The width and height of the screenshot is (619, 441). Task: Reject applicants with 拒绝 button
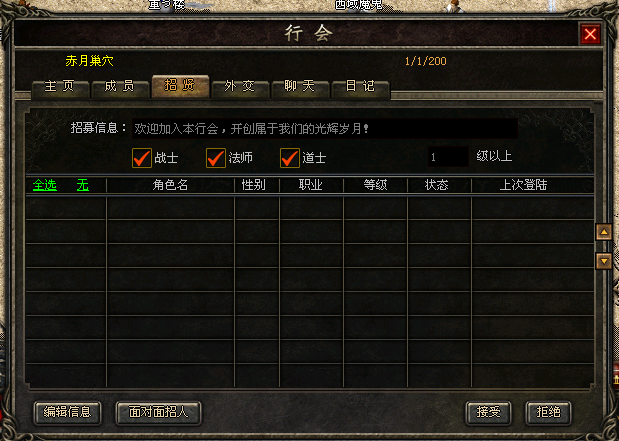pos(548,413)
